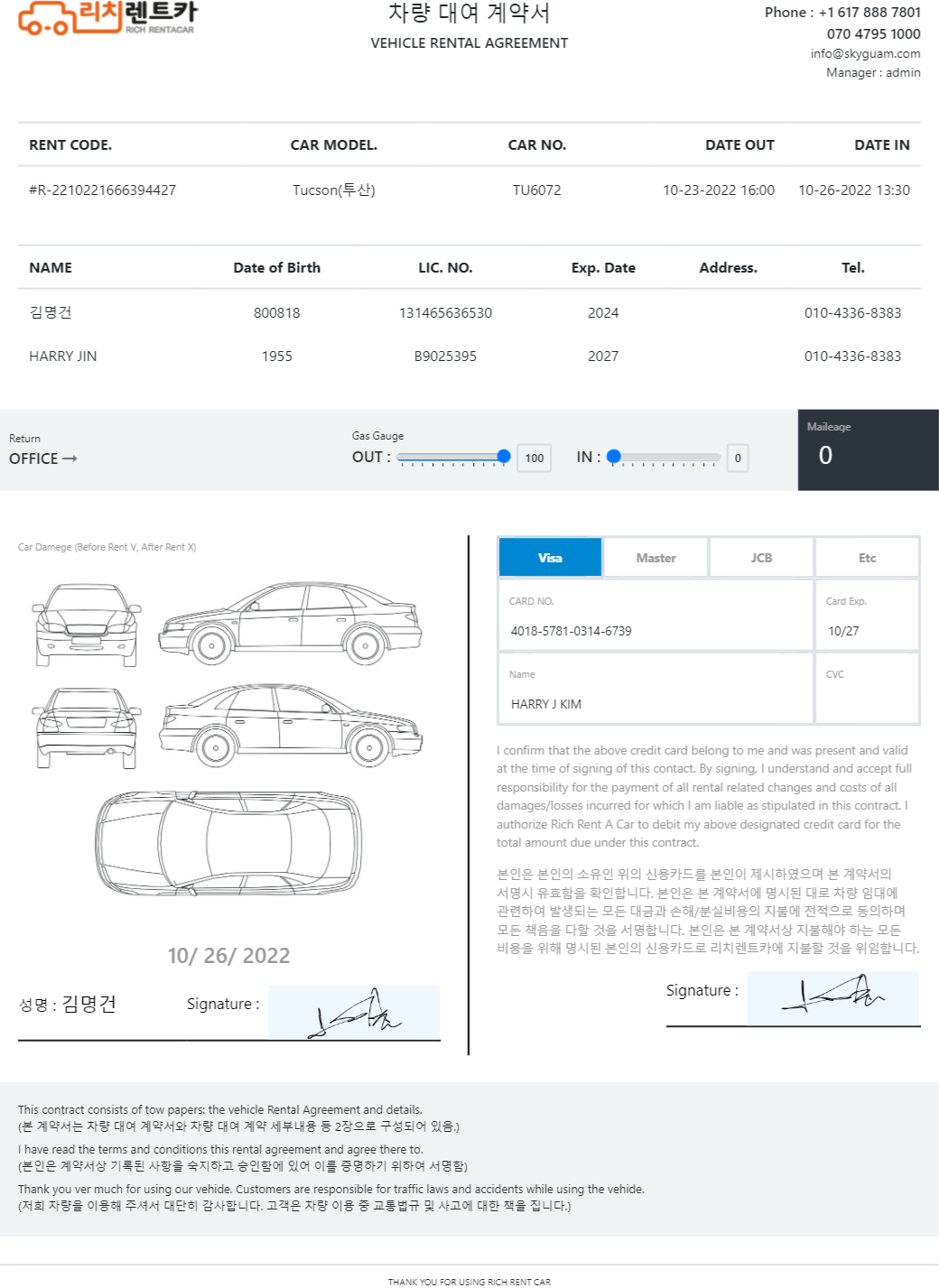Click the front-view car damage diagram
The image size is (939, 1288).
pyautogui.click(x=87, y=625)
